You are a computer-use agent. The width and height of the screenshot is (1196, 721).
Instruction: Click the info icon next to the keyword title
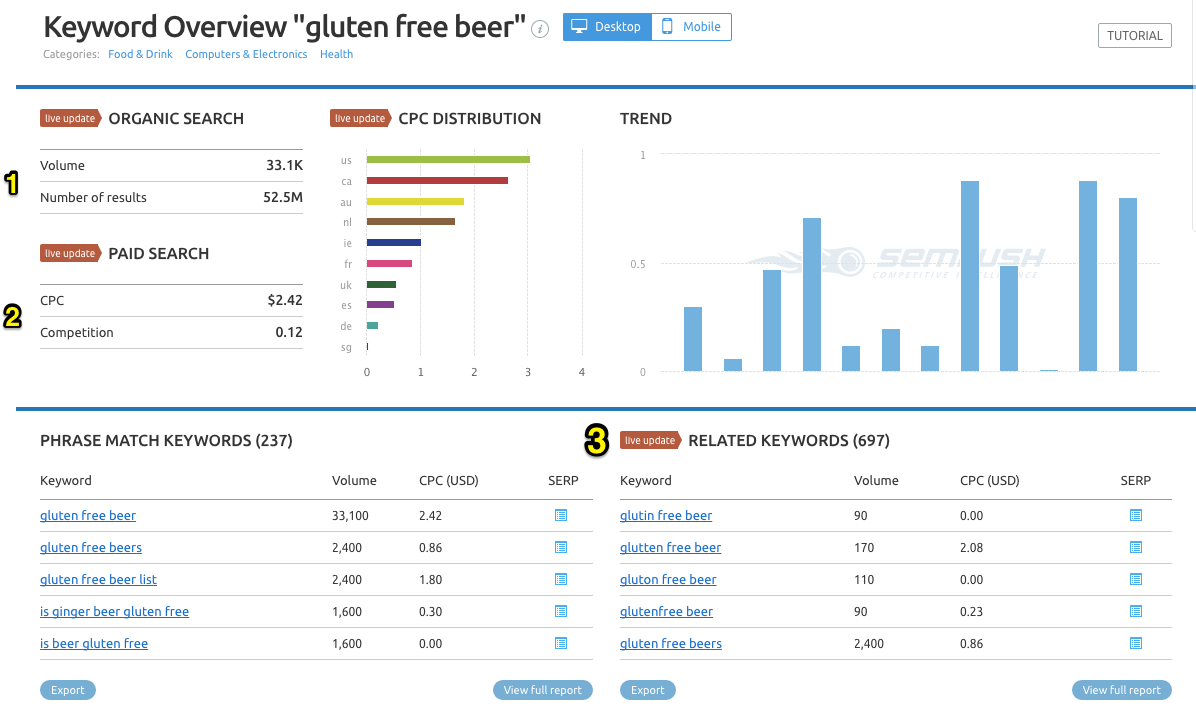[540, 29]
